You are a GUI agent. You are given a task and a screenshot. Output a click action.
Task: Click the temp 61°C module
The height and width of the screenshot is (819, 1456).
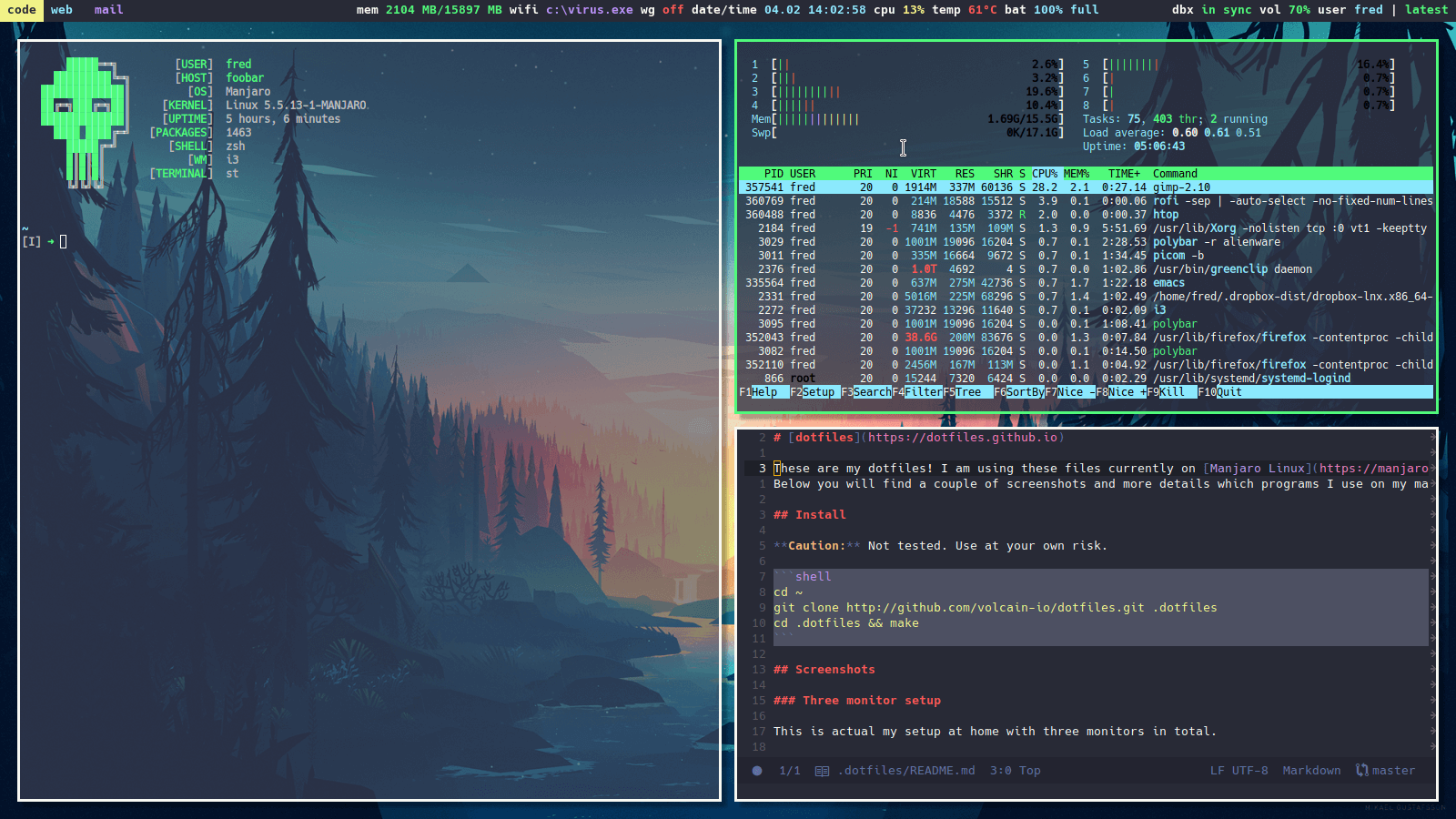(964, 10)
